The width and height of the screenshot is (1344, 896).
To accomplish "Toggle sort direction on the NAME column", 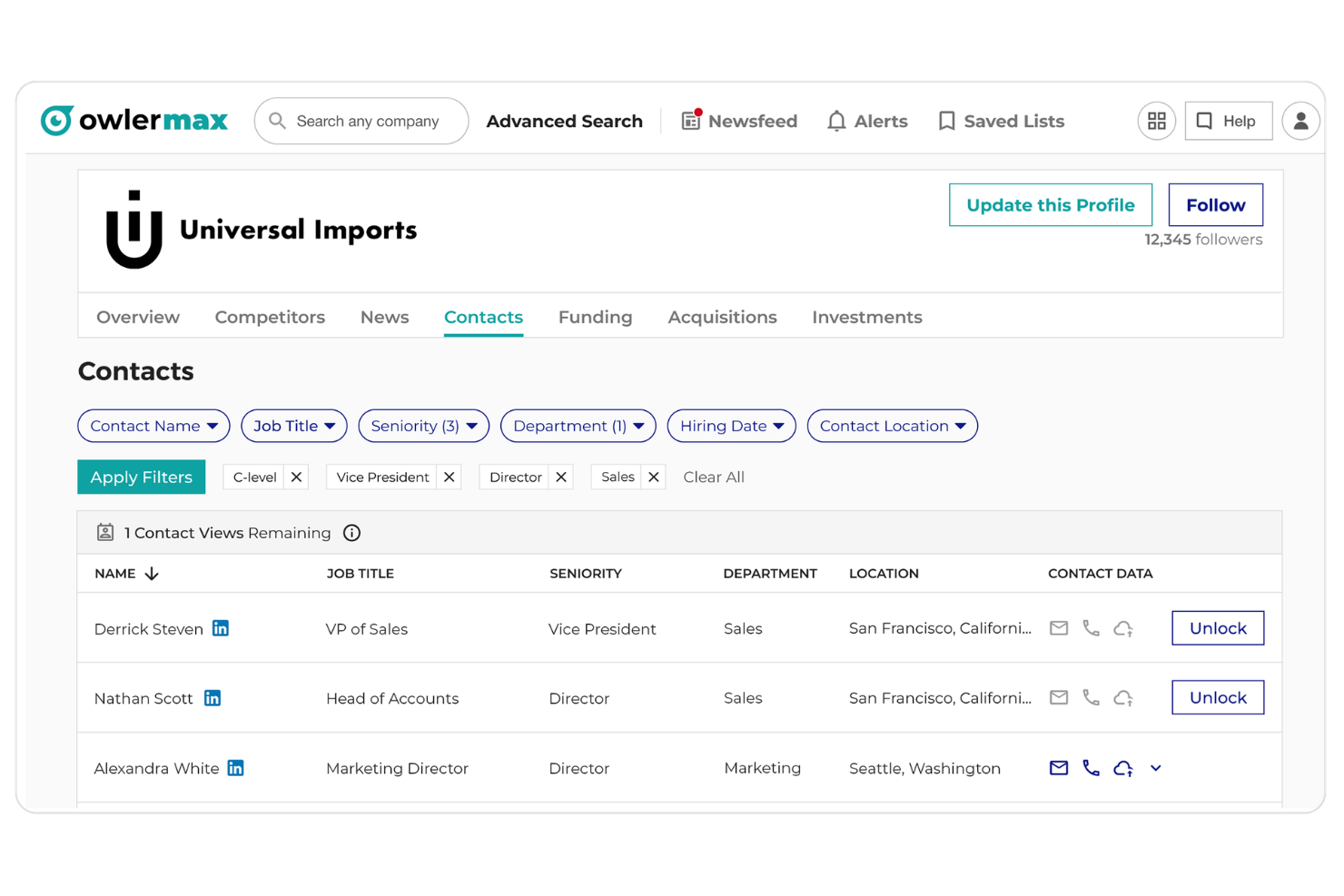I will pos(151,574).
